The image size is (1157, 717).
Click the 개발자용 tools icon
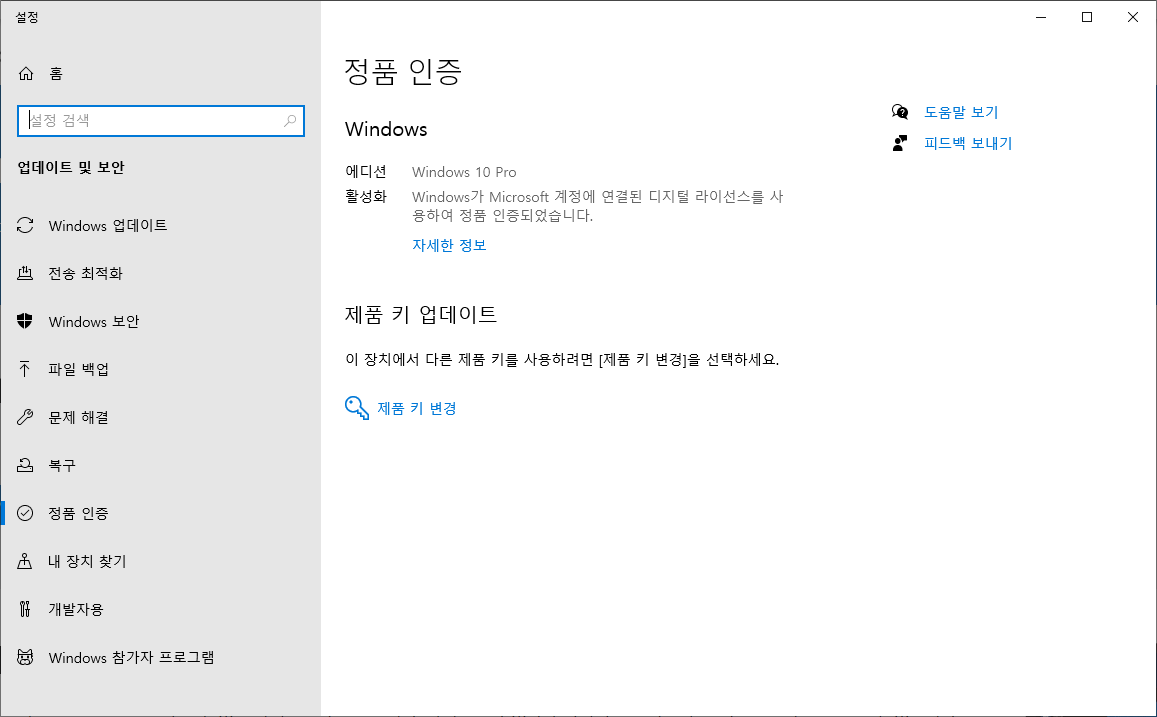tap(25, 609)
